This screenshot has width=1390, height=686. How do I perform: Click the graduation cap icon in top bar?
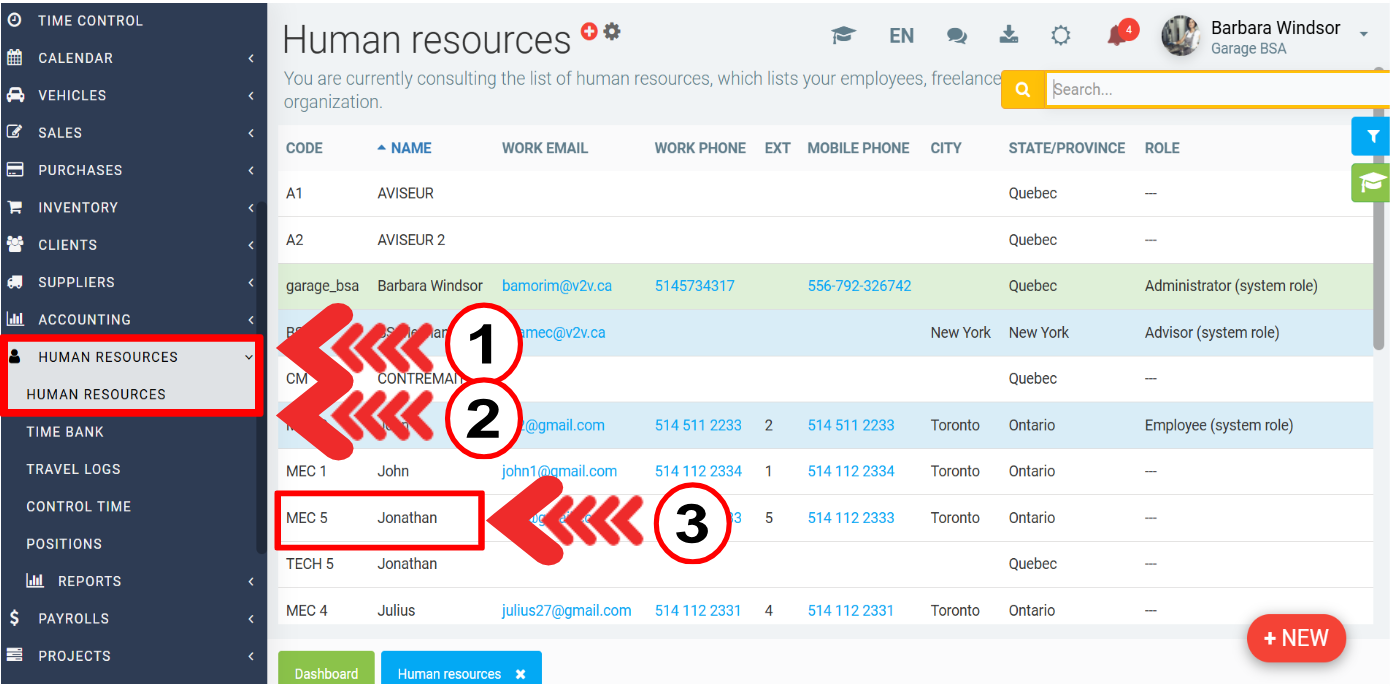pyautogui.click(x=844, y=36)
